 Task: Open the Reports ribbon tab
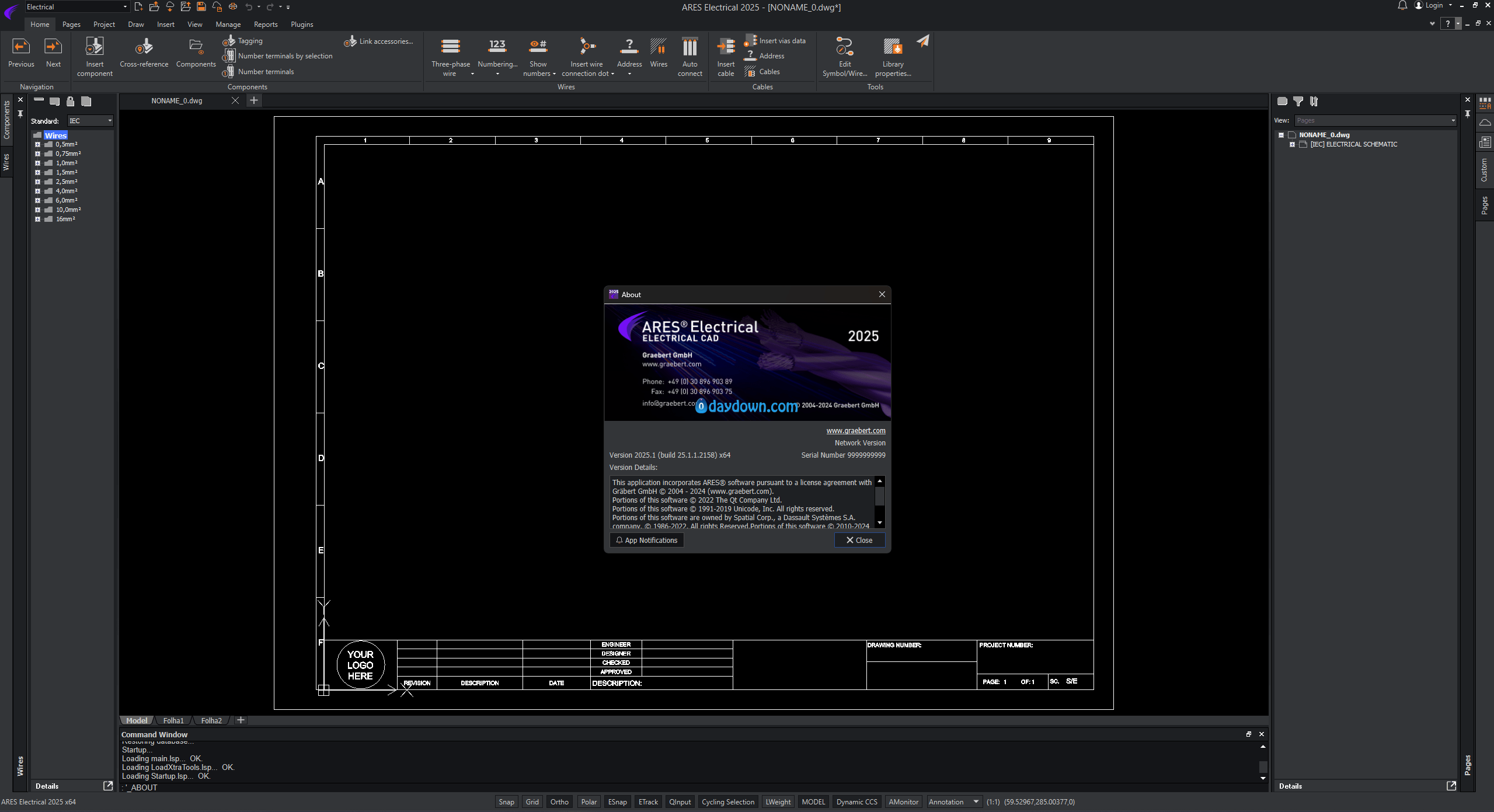tap(266, 25)
